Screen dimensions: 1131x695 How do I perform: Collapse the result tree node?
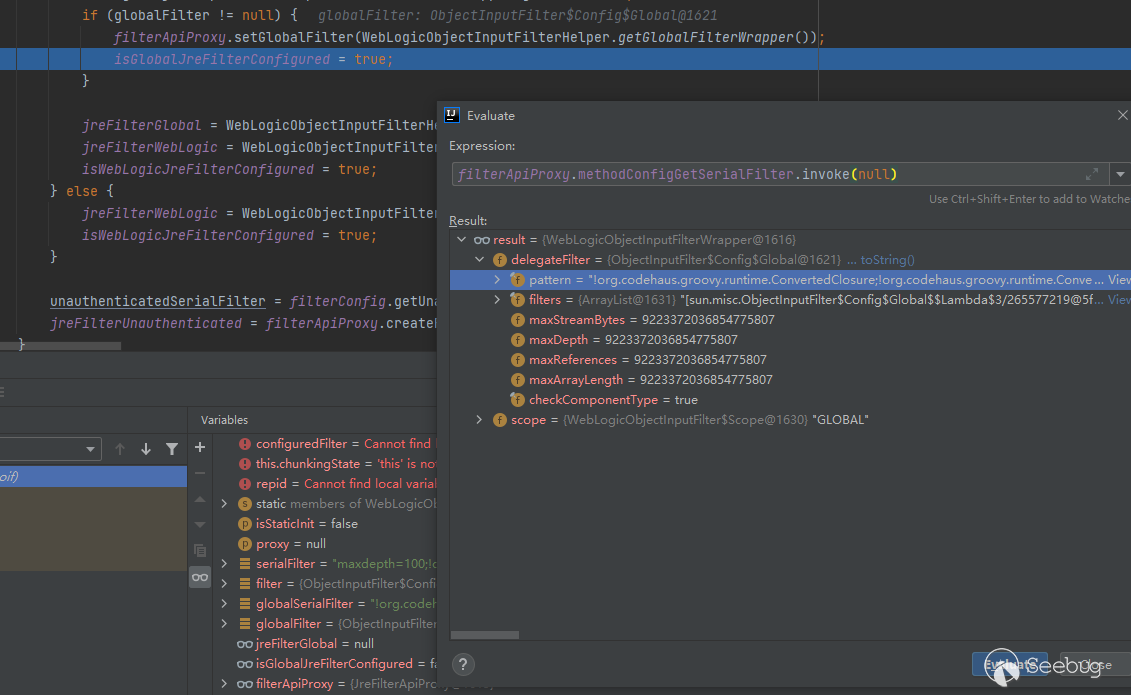(461, 240)
